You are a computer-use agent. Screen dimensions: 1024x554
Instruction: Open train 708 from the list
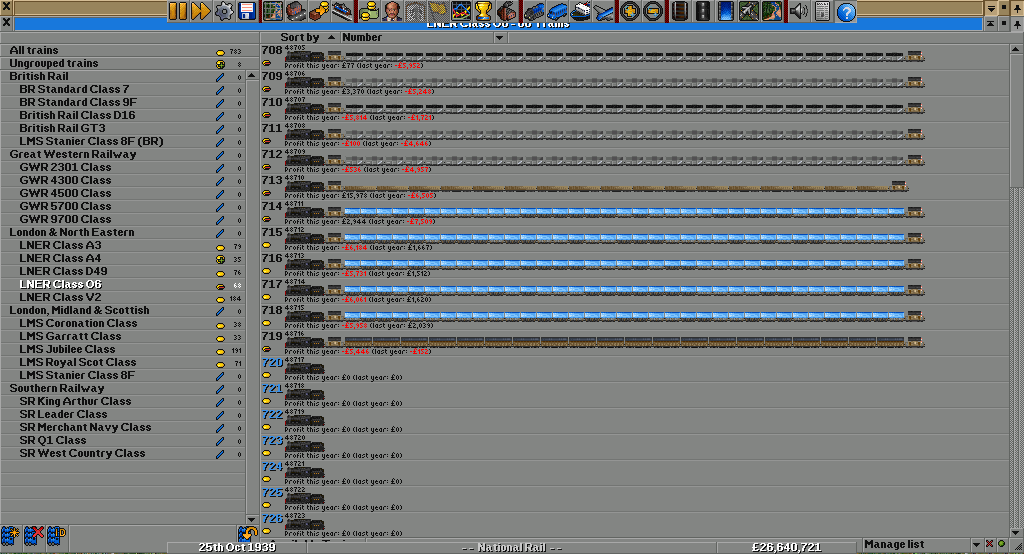click(x=635, y=57)
